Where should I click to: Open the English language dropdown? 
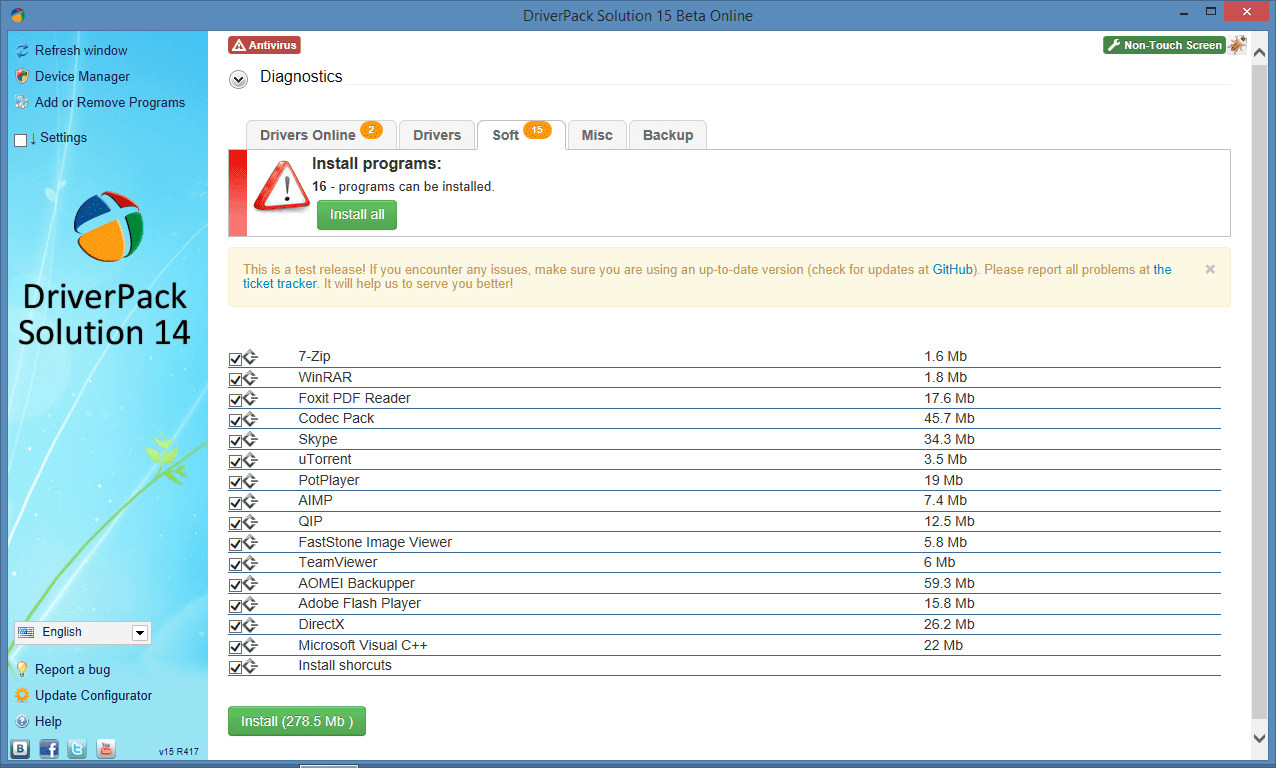pyautogui.click(x=83, y=632)
